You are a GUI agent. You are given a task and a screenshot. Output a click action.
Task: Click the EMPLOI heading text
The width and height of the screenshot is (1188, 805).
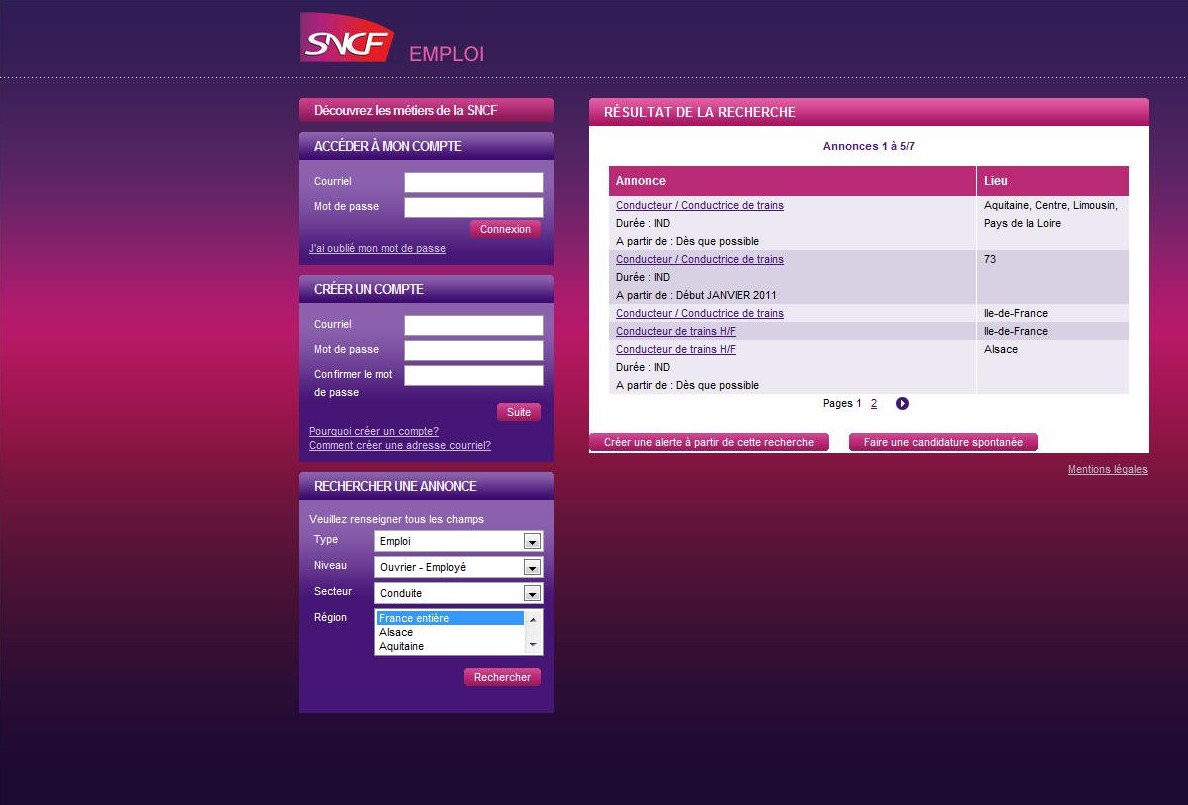tap(446, 54)
